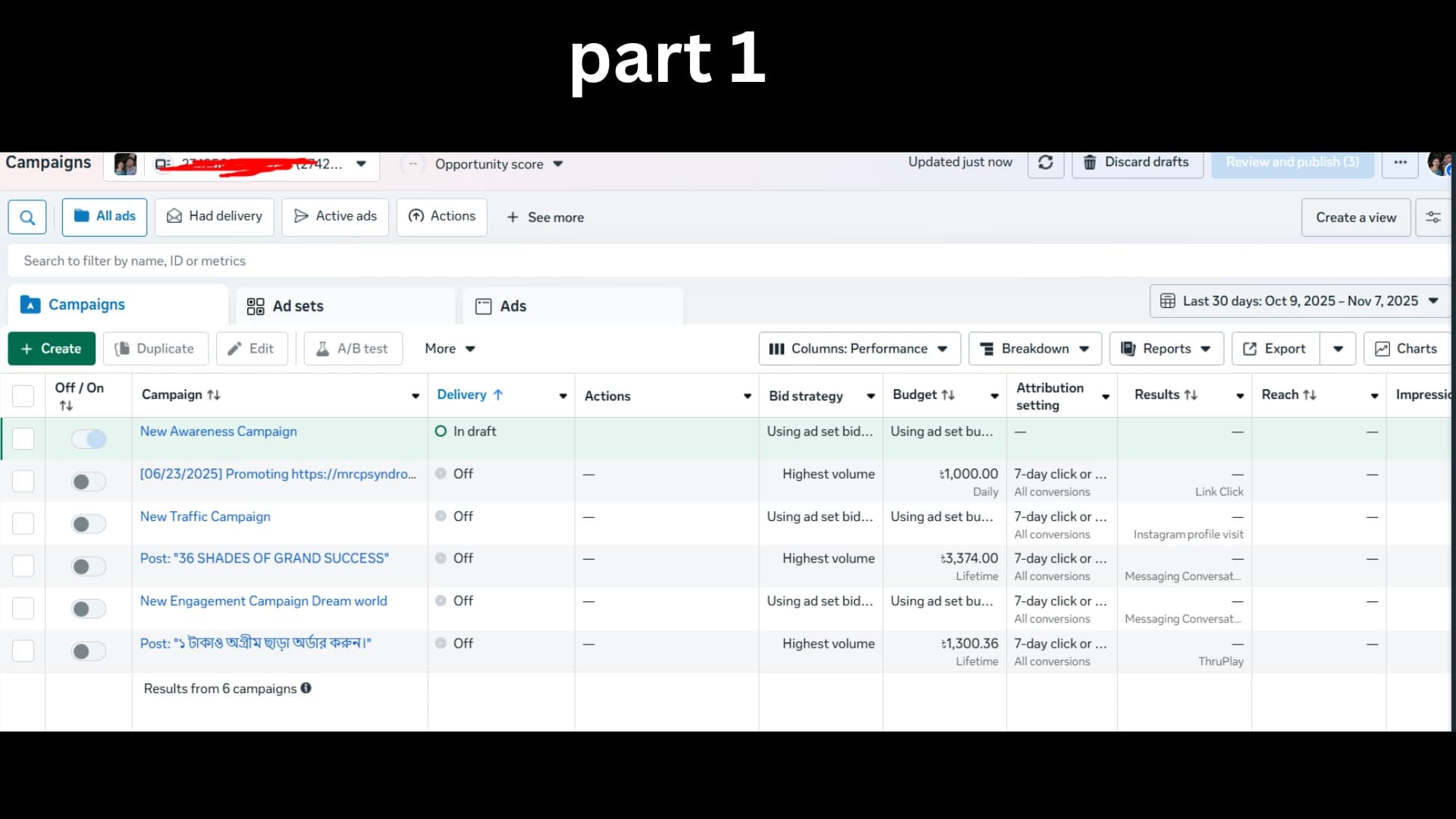Click the Delivery ascending sort arrow
1456x819 pixels.
[498, 394]
